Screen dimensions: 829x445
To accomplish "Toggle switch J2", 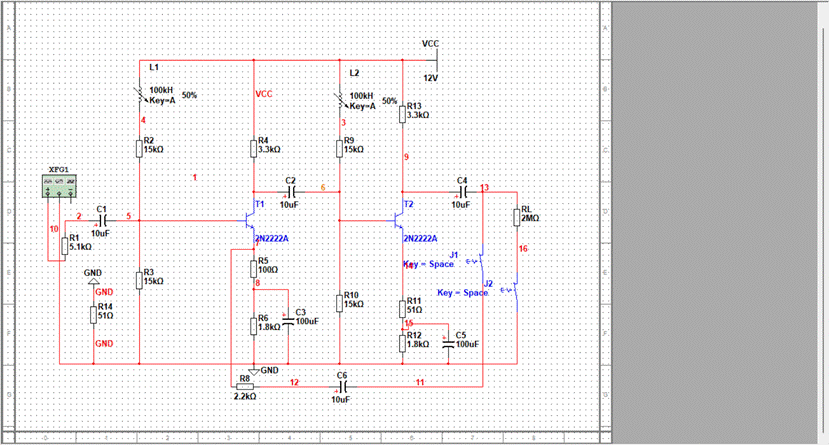I will click(514, 291).
